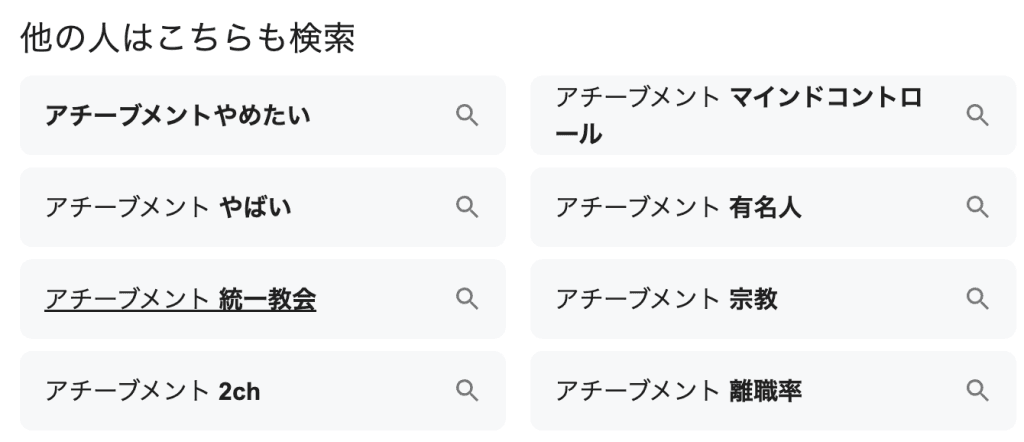The height and width of the screenshot is (442, 1024).
Task: Open underlined アチーブメント 統一教会 link
Action: (x=180, y=300)
